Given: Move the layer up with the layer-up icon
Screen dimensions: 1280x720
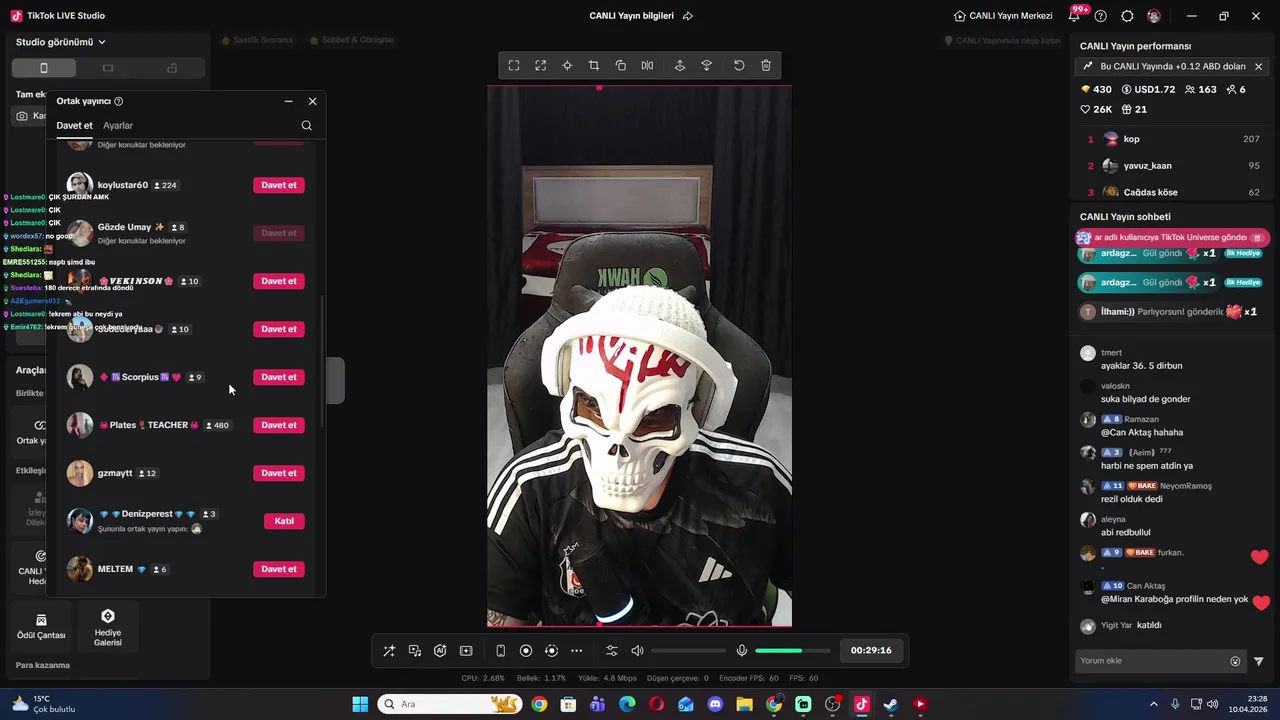Looking at the screenshot, I should 680,66.
